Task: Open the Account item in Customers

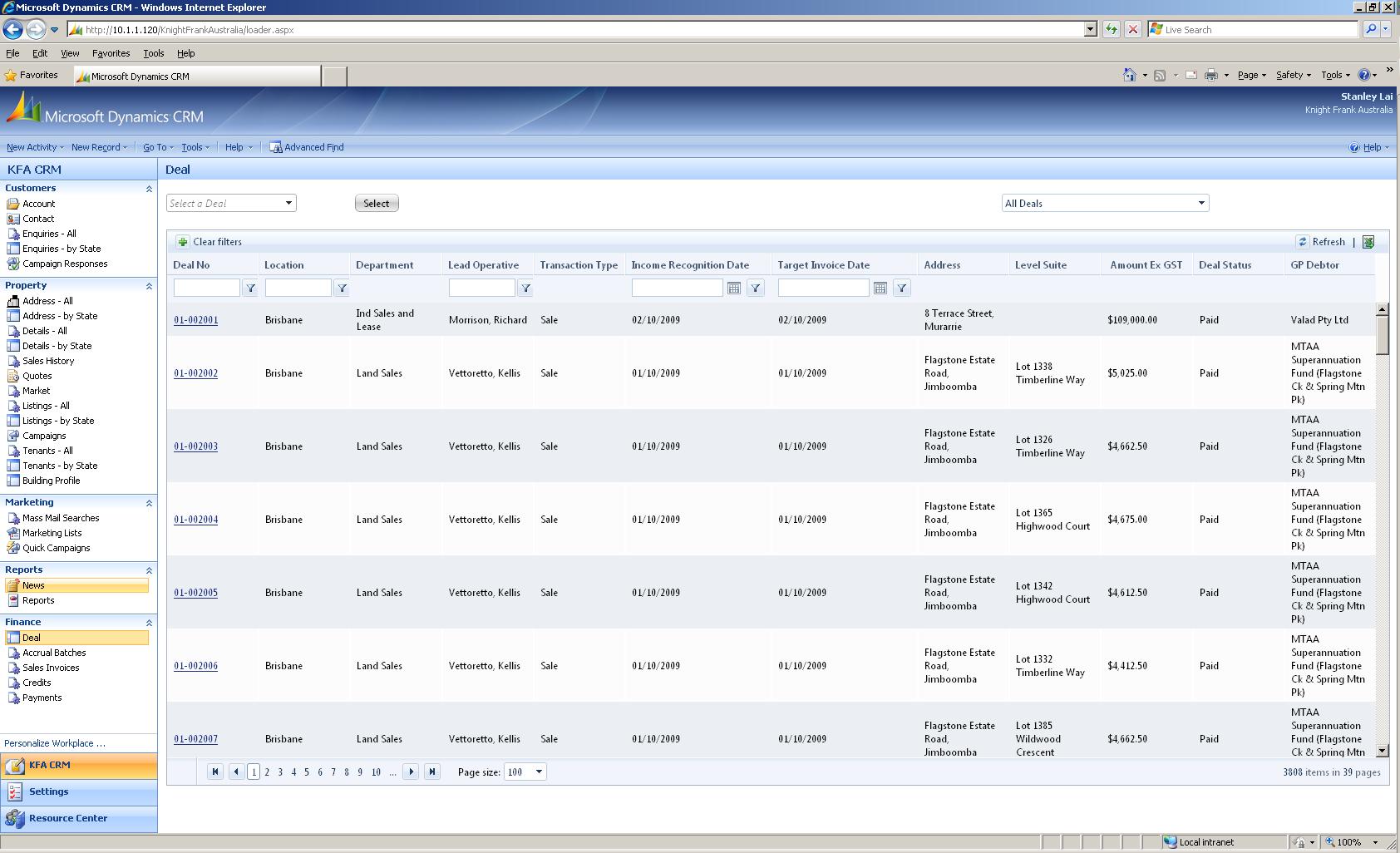Action: tap(39, 204)
